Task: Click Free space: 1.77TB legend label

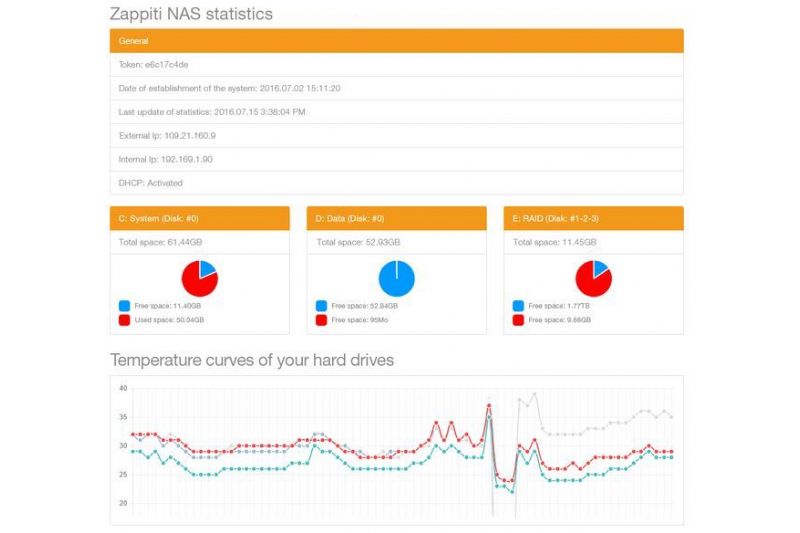Action: (x=559, y=306)
